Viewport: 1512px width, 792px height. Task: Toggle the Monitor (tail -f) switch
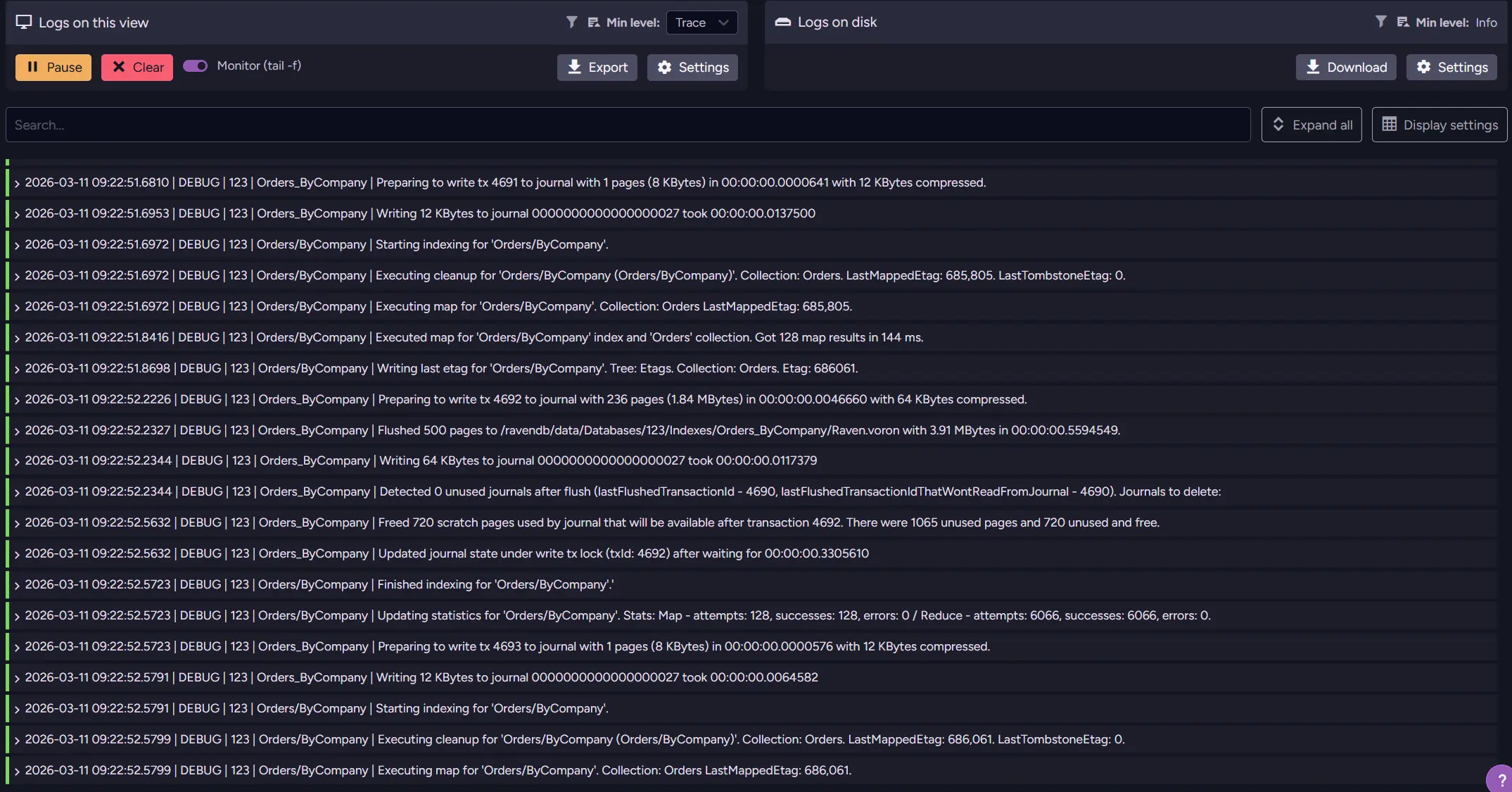[195, 66]
